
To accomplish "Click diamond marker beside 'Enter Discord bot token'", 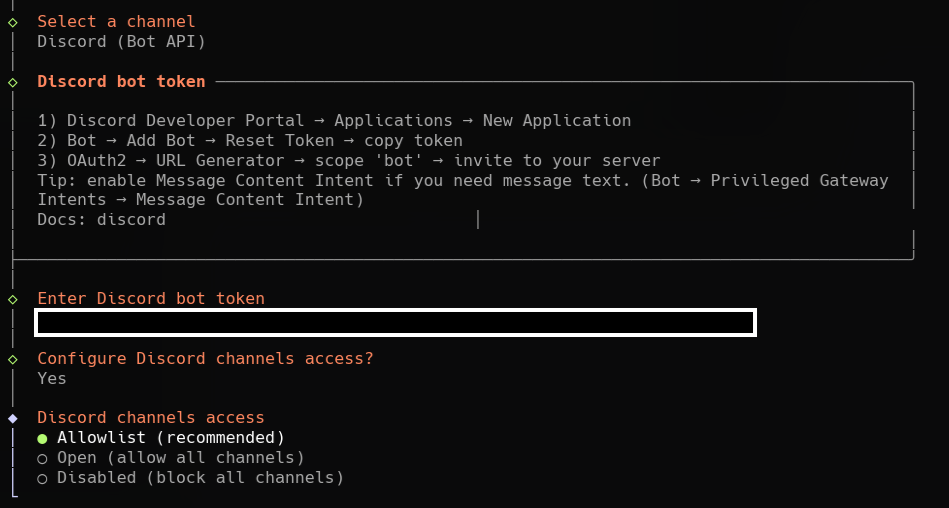I will point(13,299).
